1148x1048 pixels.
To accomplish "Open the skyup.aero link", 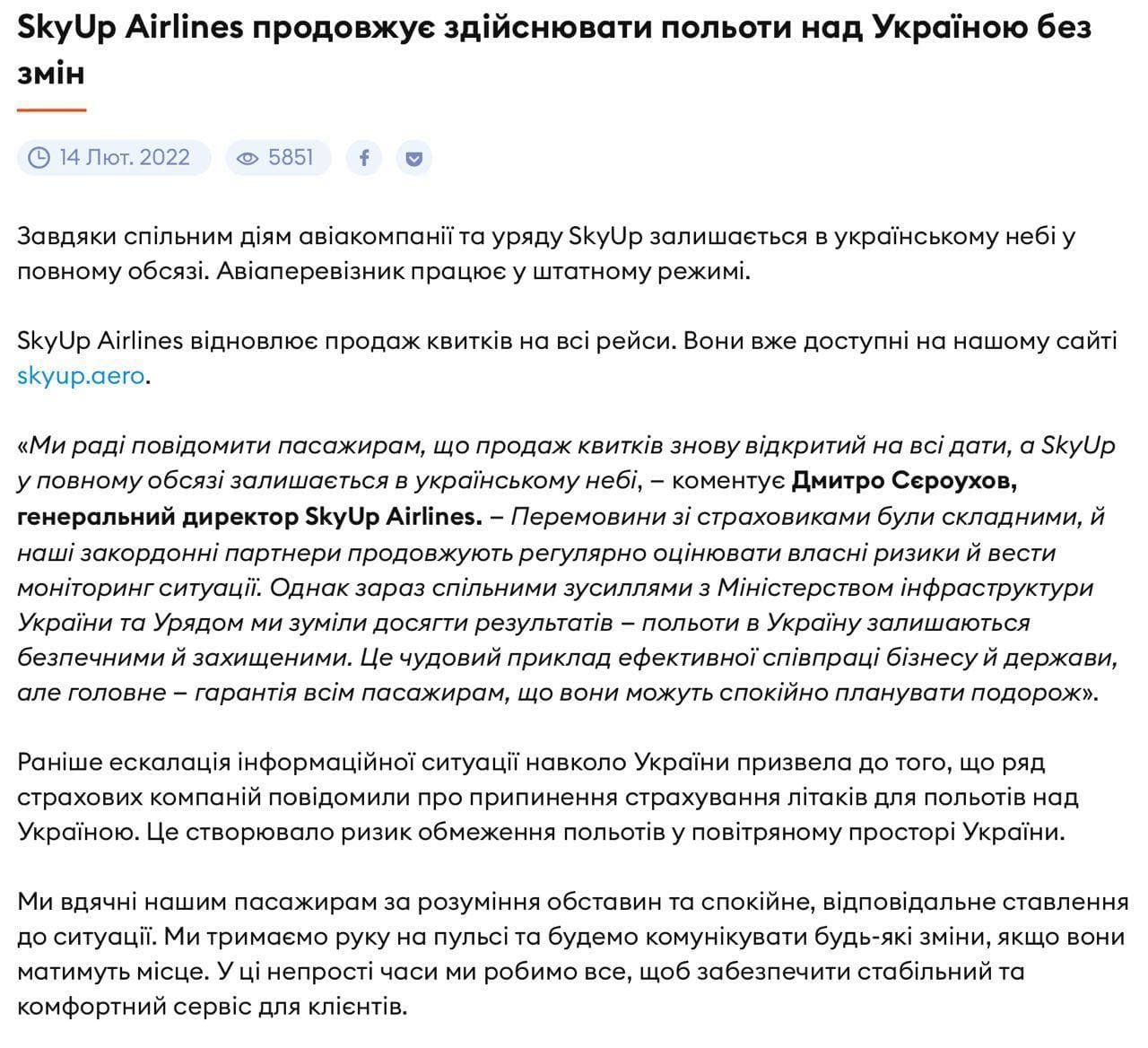I will pyautogui.click(x=81, y=375).
